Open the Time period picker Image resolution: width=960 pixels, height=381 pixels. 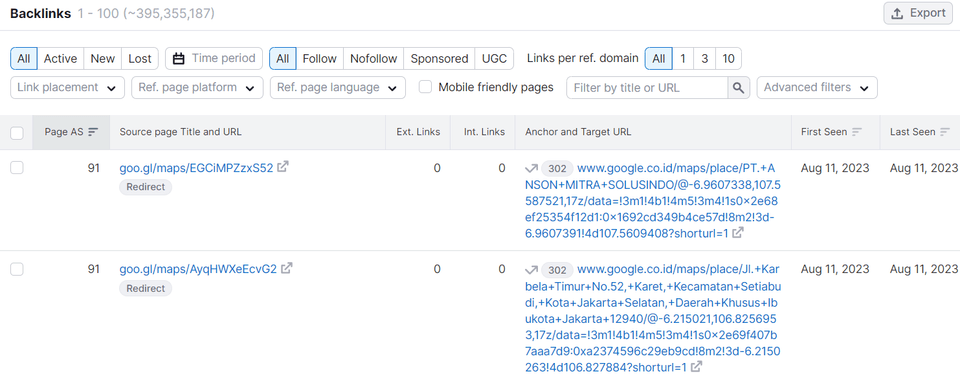pyautogui.click(x=214, y=59)
